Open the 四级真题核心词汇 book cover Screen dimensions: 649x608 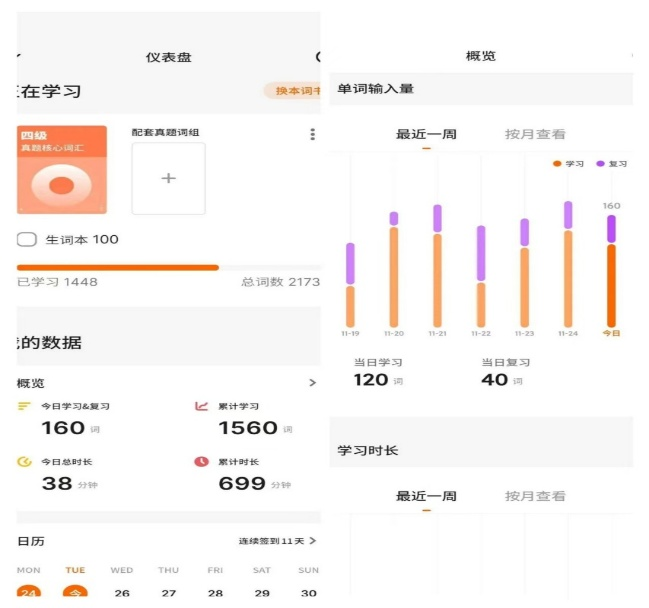62,170
